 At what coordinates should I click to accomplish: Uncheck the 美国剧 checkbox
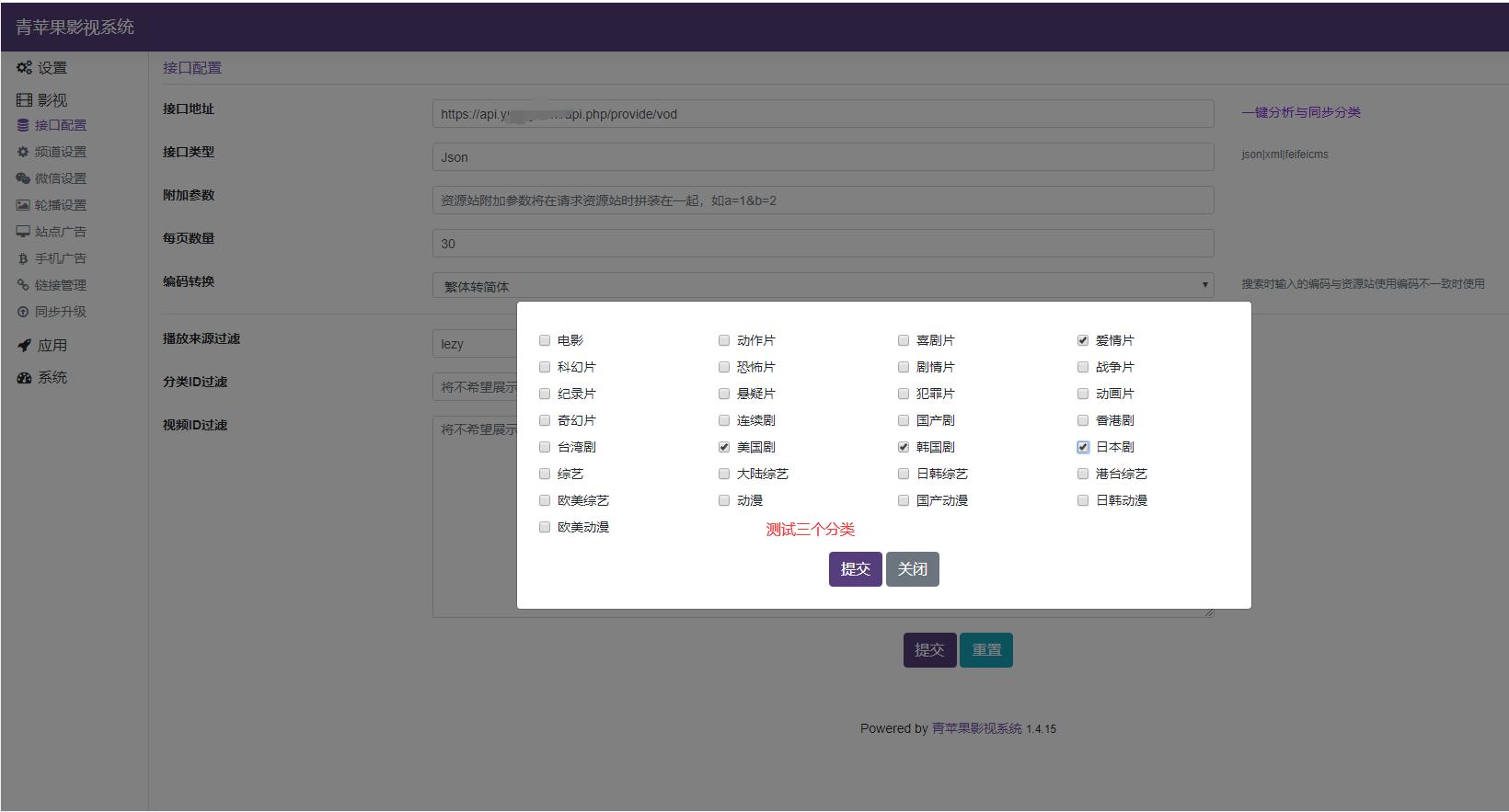(x=724, y=447)
